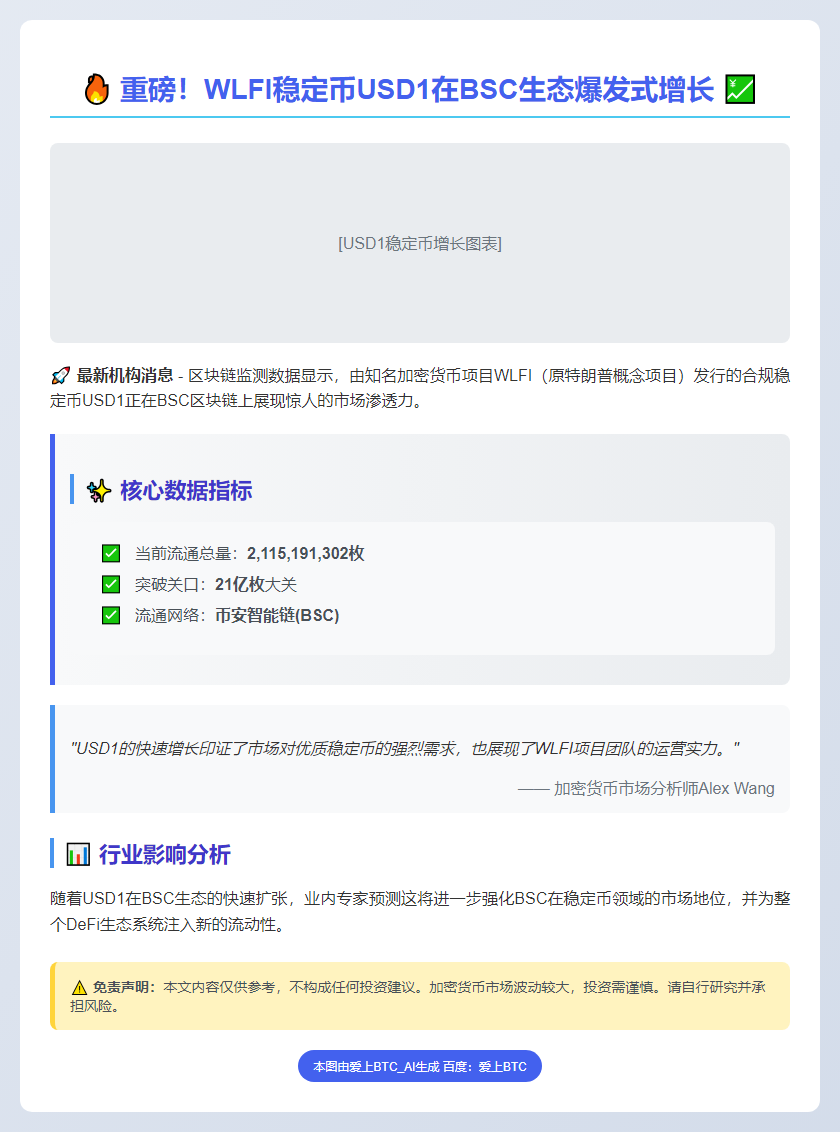Screen dimensions: 840x1132
Task: Click the bold label 免责声明
Action: coord(124,988)
